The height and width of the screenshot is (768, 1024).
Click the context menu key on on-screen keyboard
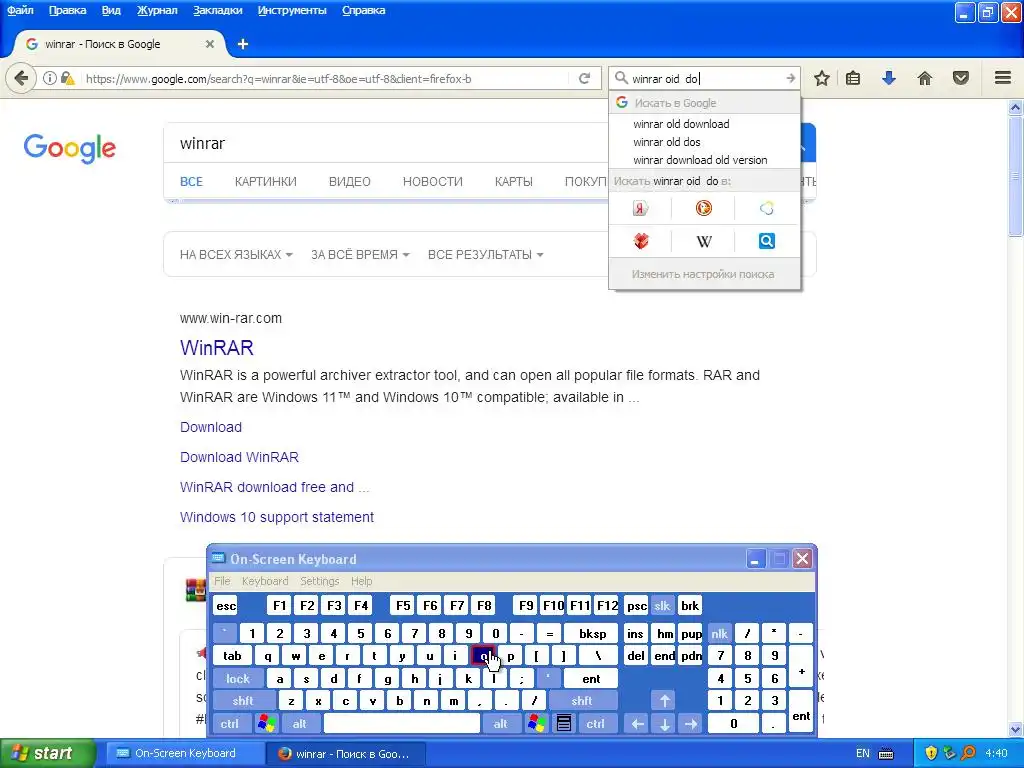click(564, 723)
